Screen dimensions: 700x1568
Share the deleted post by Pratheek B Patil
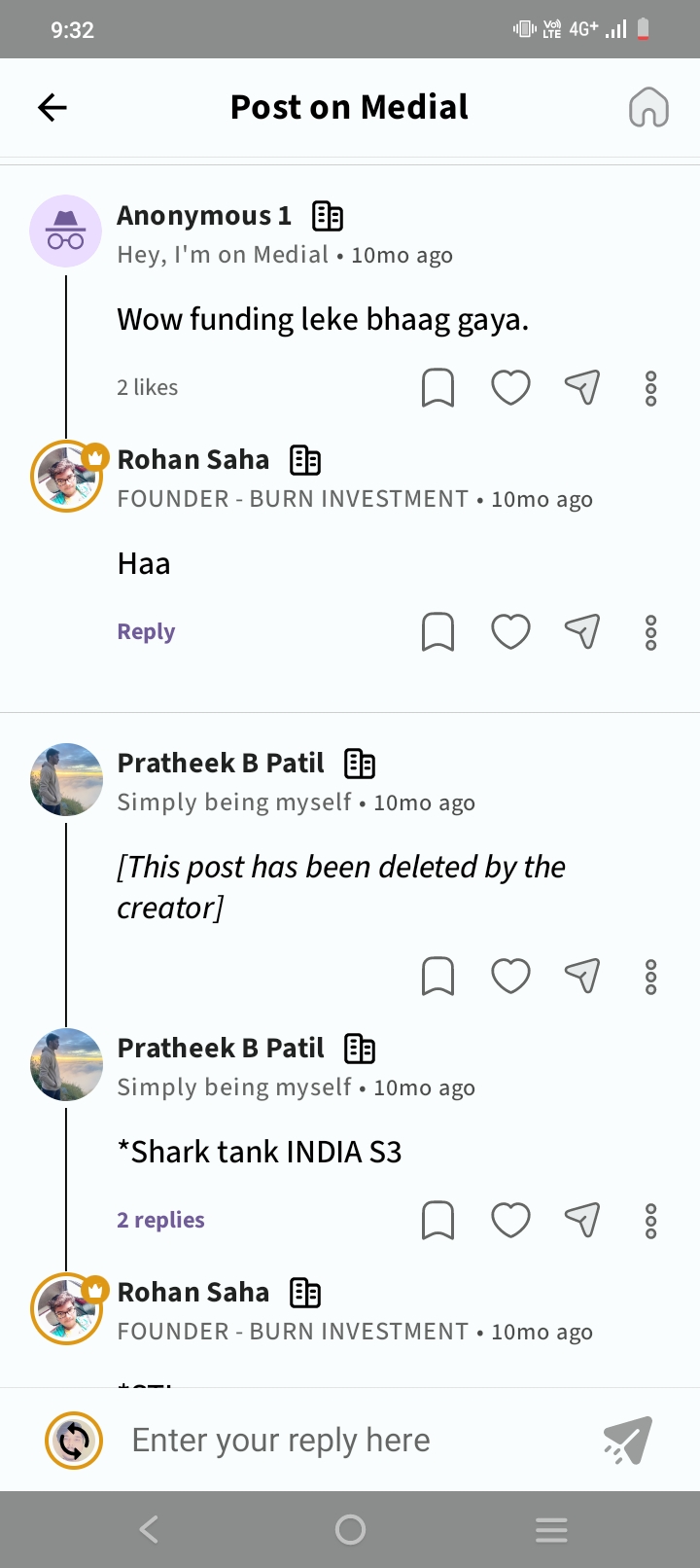(582, 976)
